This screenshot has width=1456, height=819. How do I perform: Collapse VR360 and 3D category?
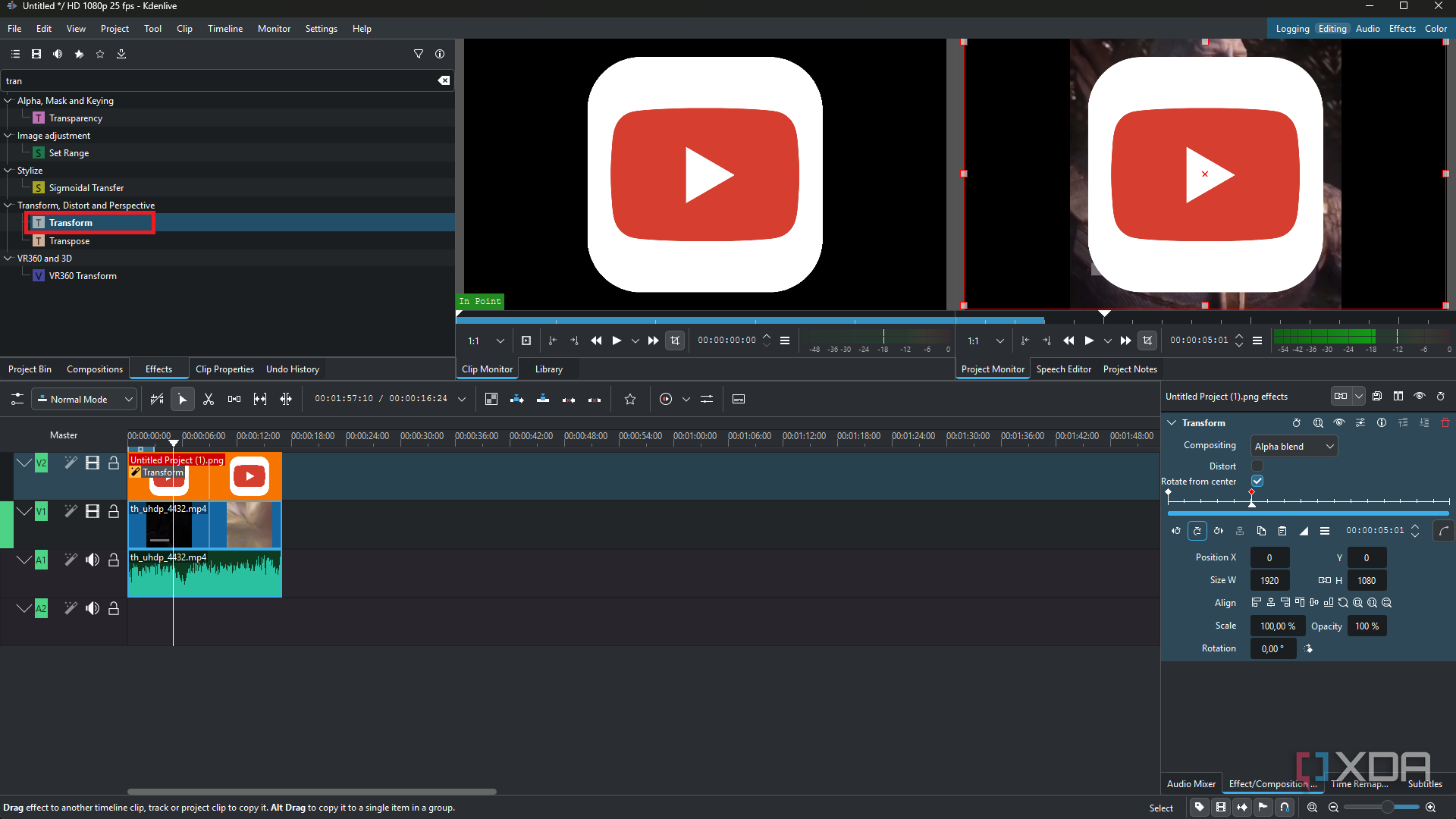point(8,258)
